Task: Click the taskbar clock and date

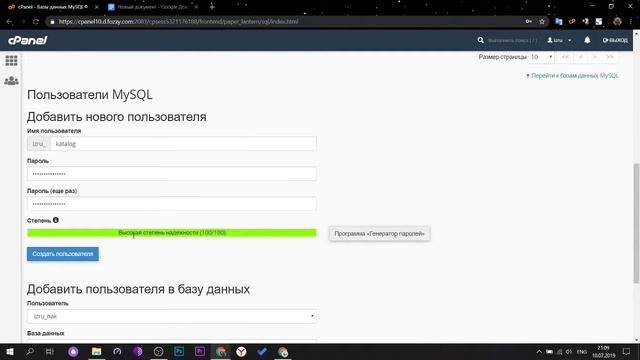Action: pyautogui.click(x=603, y=351)
